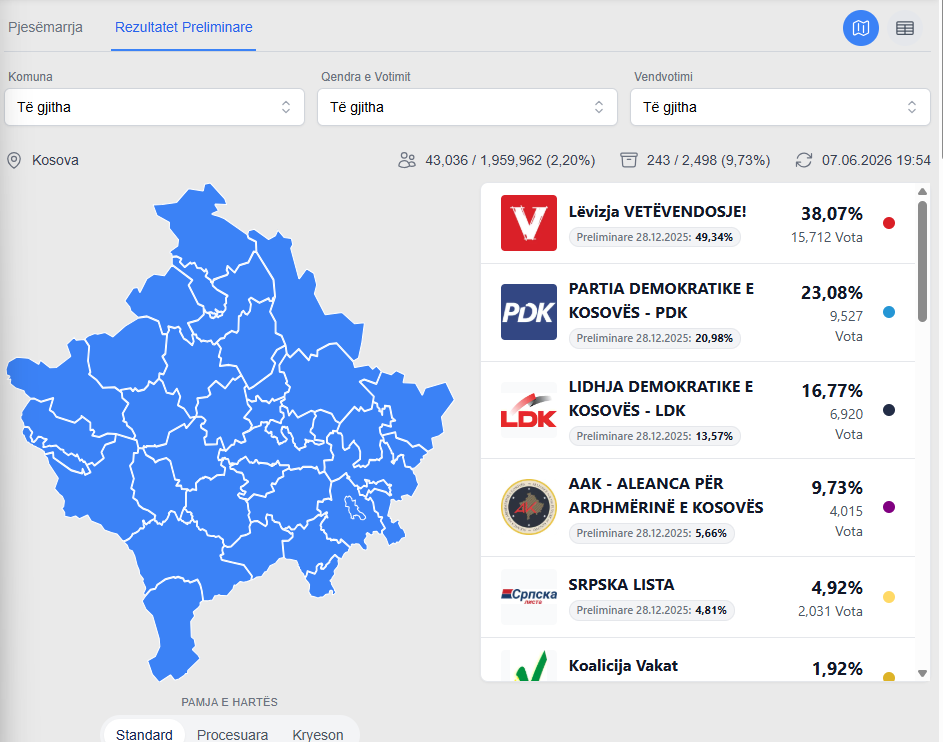Click the party list scroll-up arrow
943x742 pixels.
[x=923, y=192]
